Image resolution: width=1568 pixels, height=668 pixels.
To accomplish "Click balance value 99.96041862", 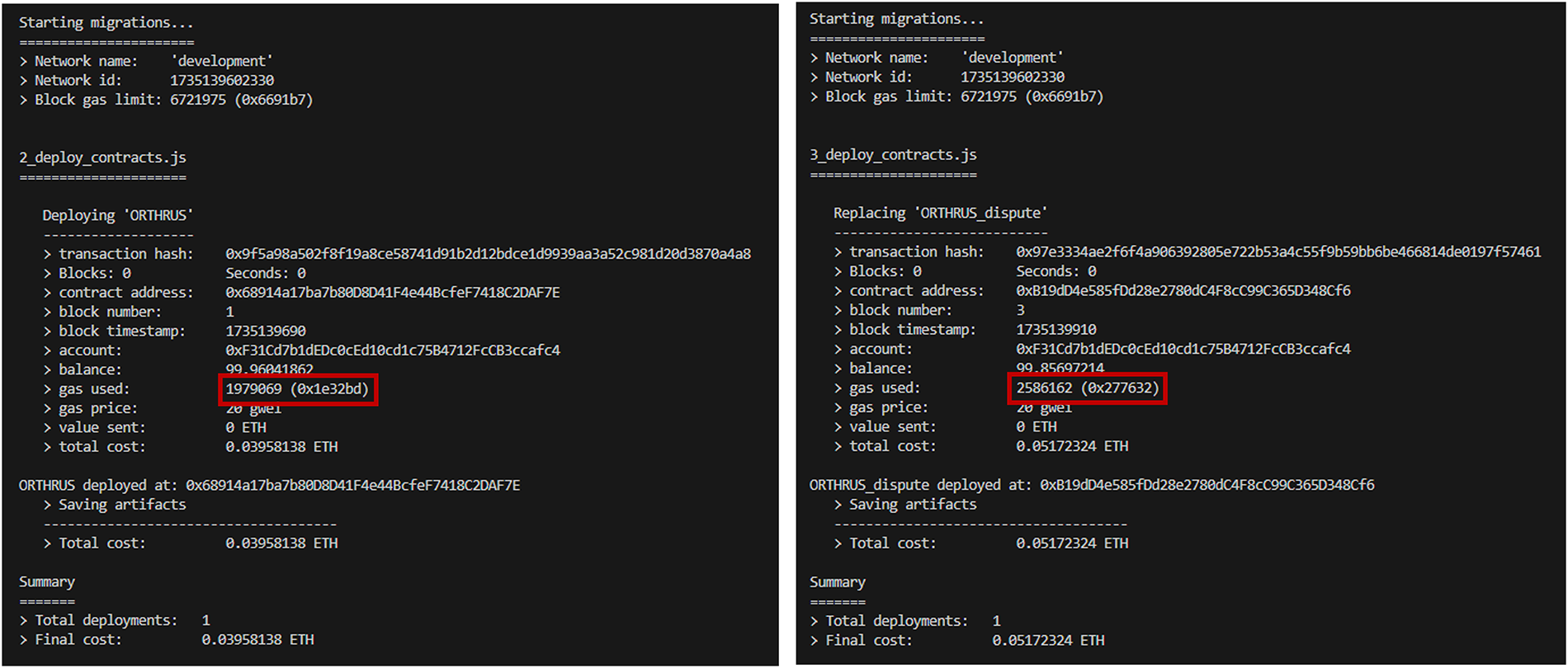I will 269,369.
